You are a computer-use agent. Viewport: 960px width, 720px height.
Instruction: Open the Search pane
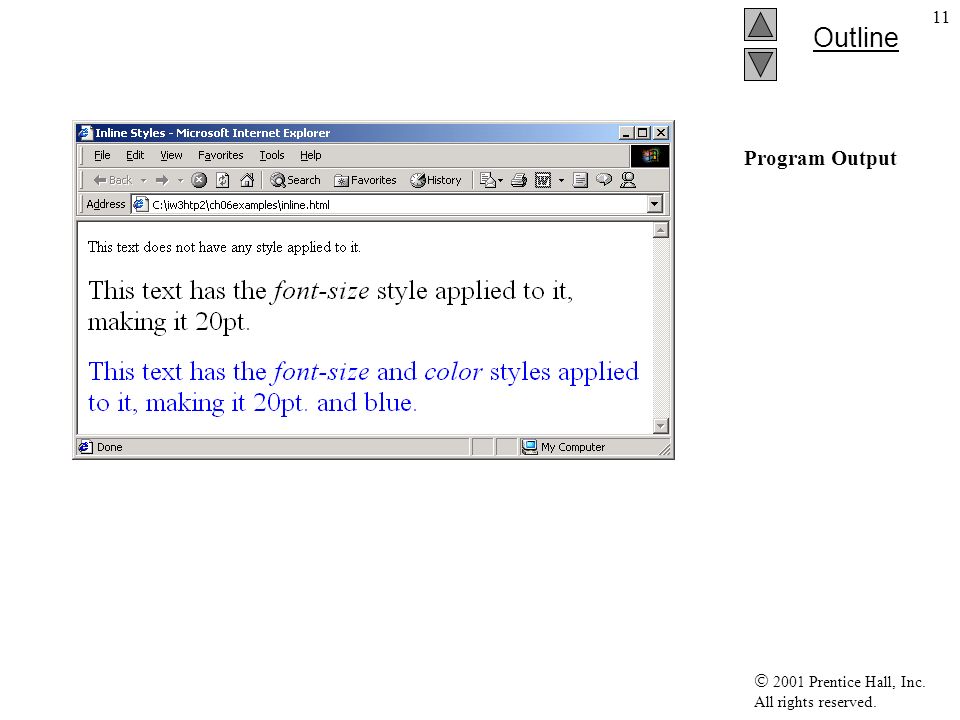point(295,180)
